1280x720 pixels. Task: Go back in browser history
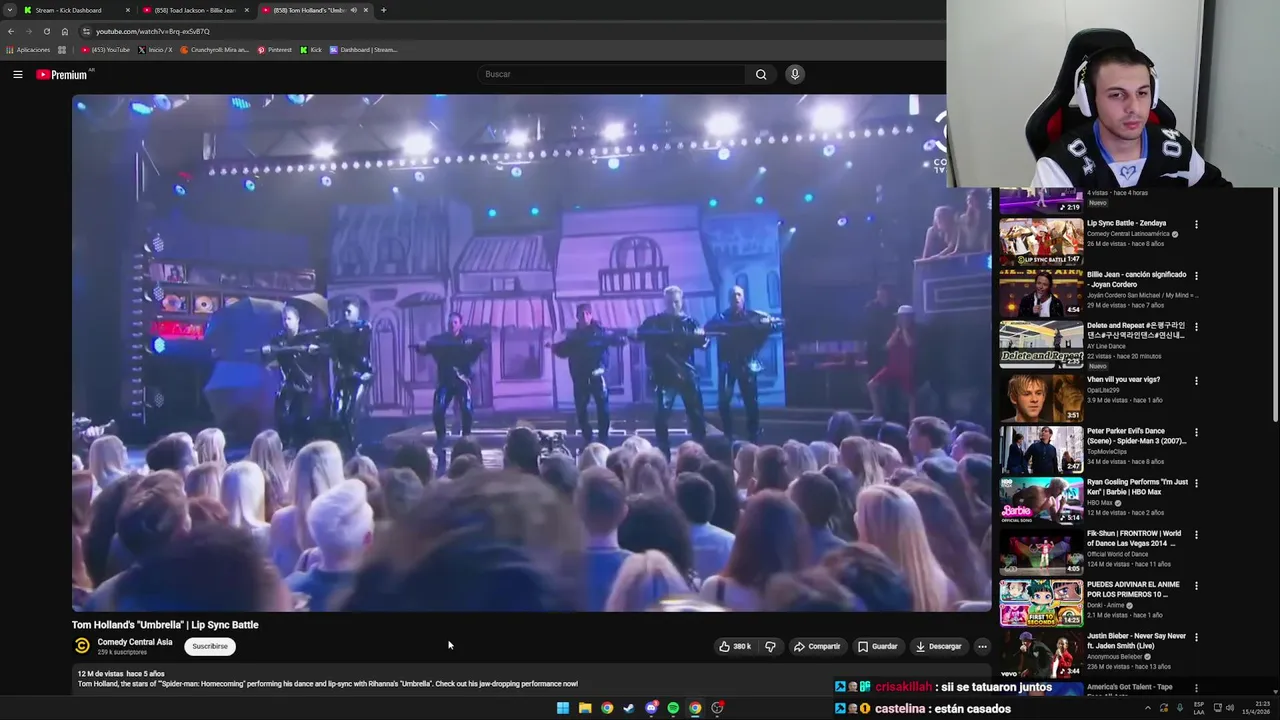[11, 31]
